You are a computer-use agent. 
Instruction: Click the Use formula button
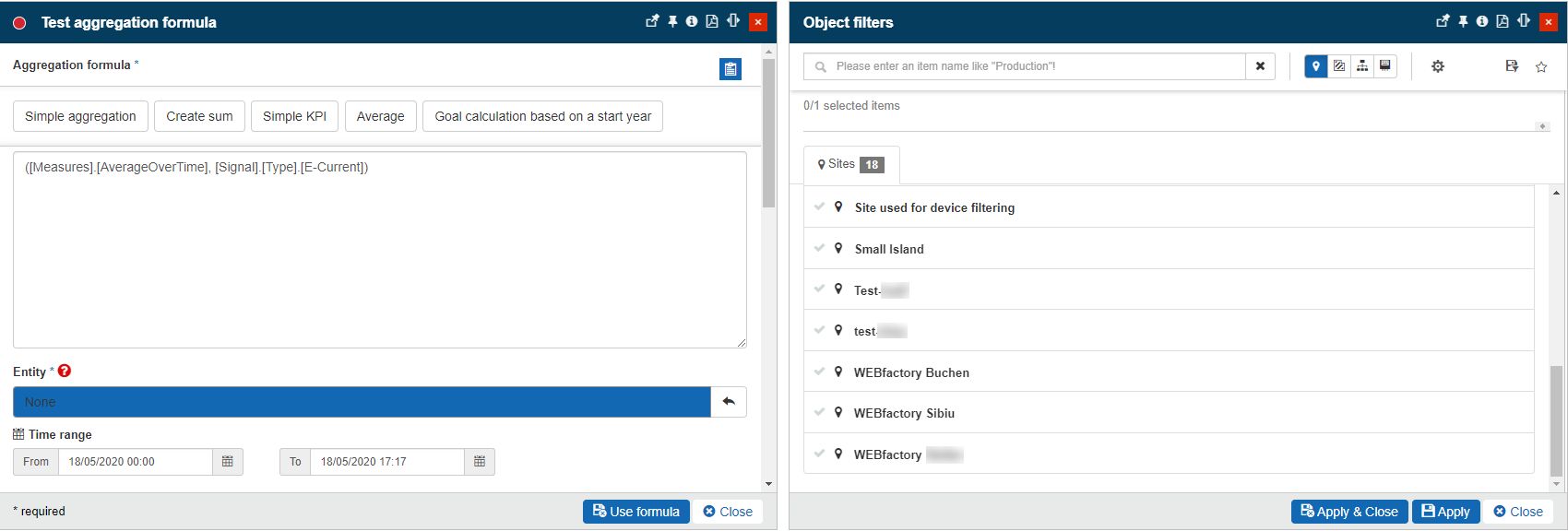coord(636,512)
